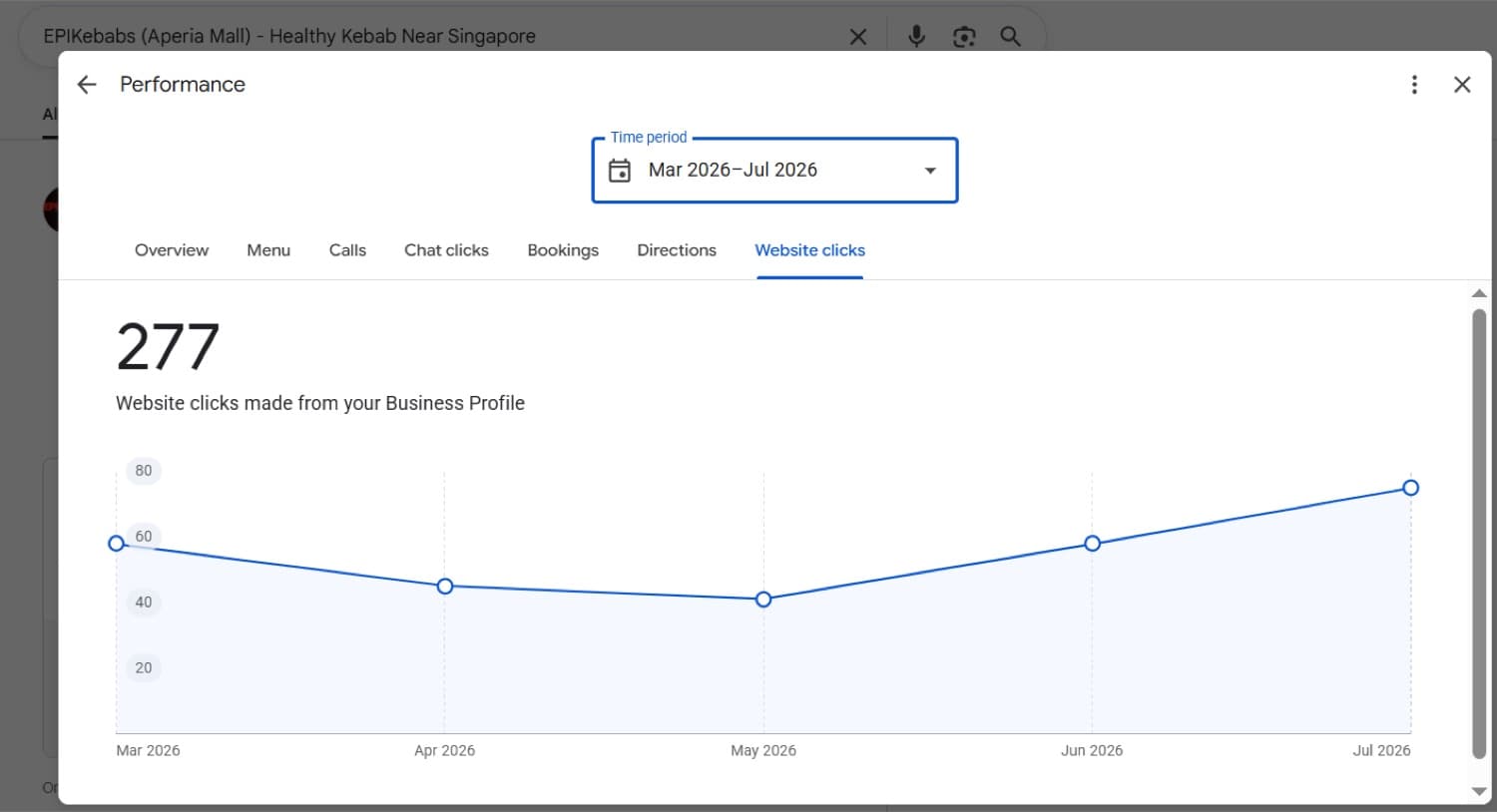The width and height of the screenshot is (1497, 812).
Task: Run search with magnifying glass icon
Action: (x=1010, y=37)
